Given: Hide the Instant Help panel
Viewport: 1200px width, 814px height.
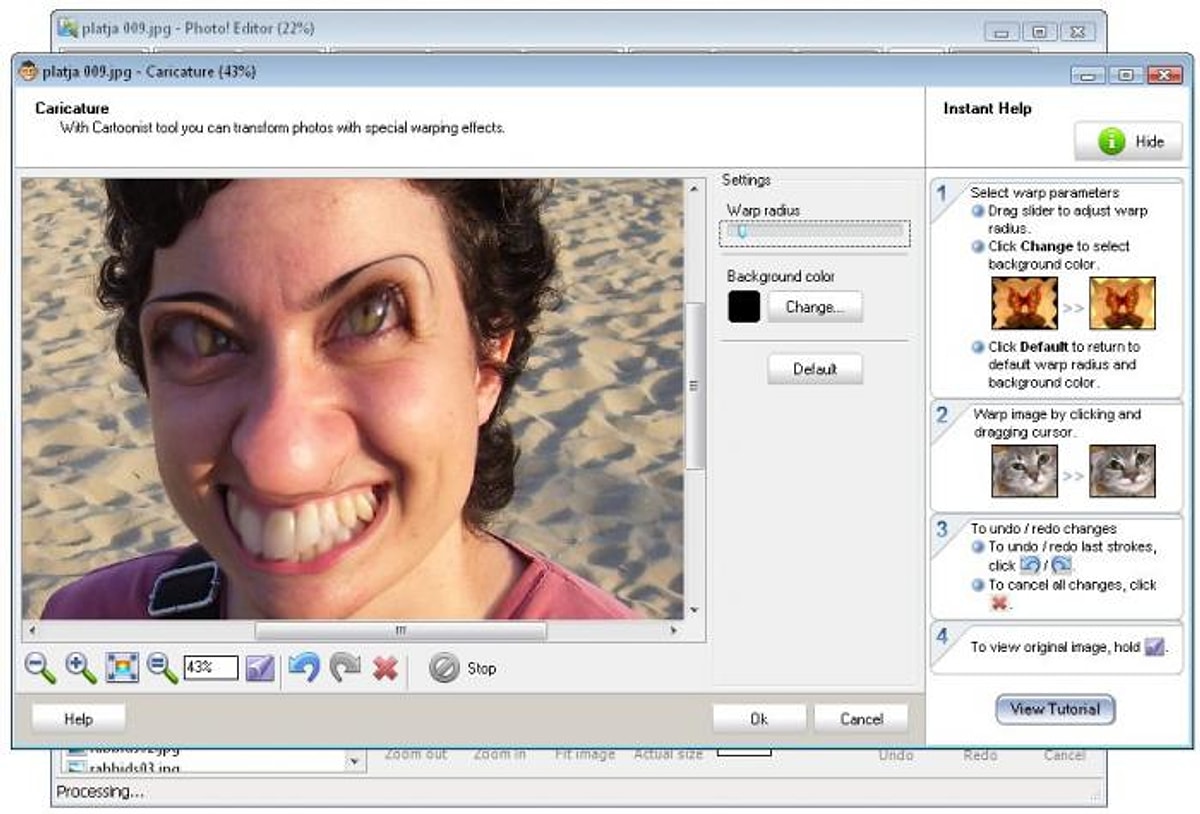Looking at the screenshot, I should [1128, 142].
